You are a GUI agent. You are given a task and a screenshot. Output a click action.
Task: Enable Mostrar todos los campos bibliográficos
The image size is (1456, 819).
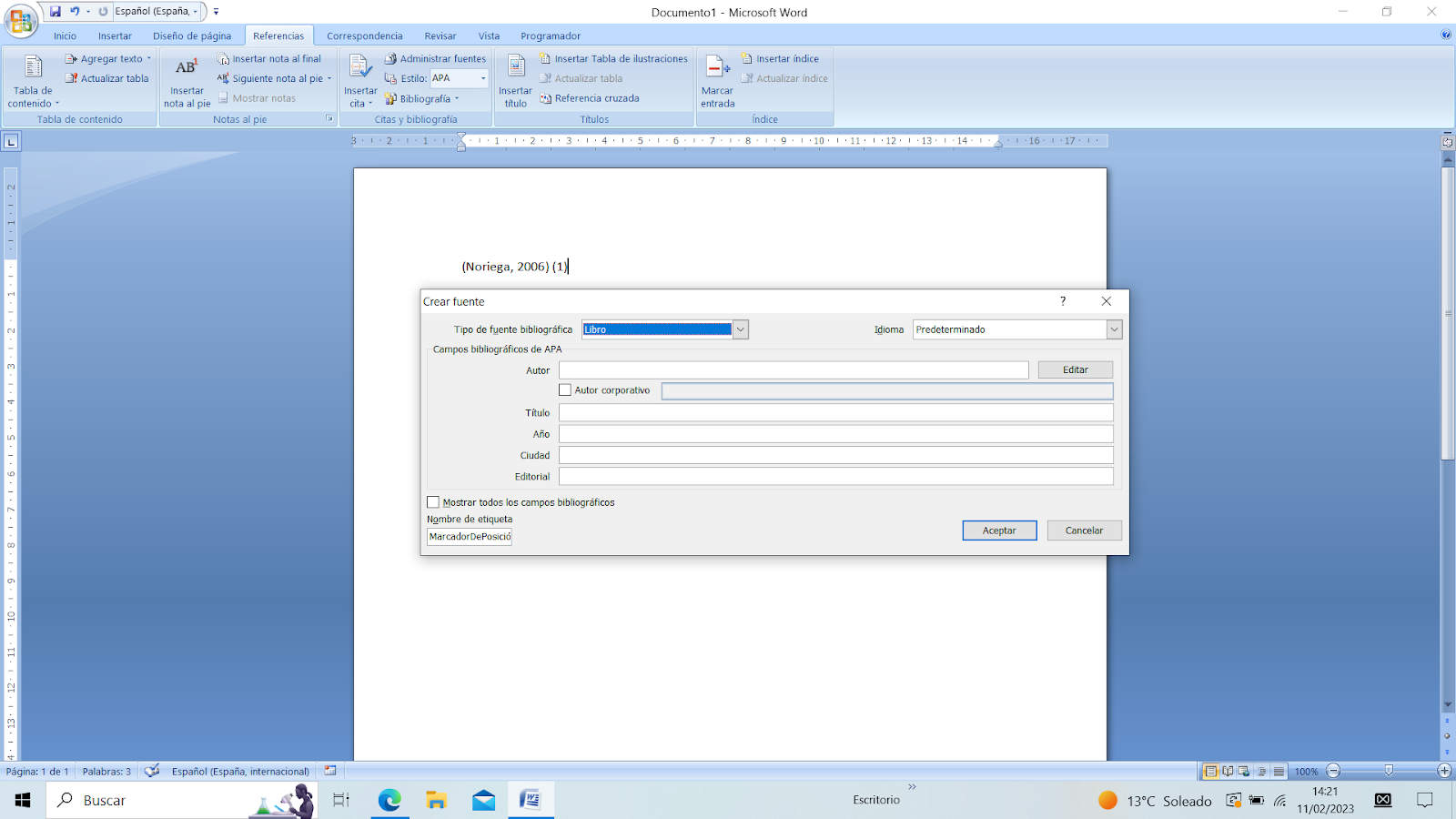pos(433,502)
